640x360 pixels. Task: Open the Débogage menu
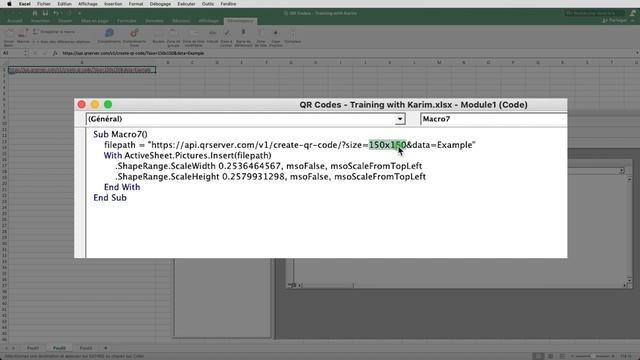pyautogui.click(x=160, y=4)
